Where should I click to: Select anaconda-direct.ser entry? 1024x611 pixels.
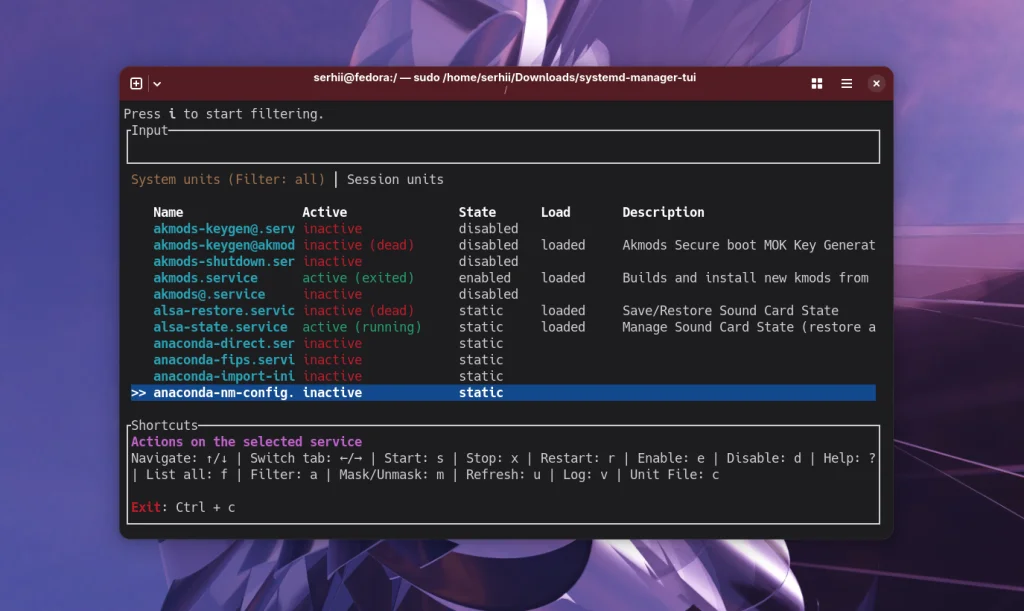click(x=503, y=343)
